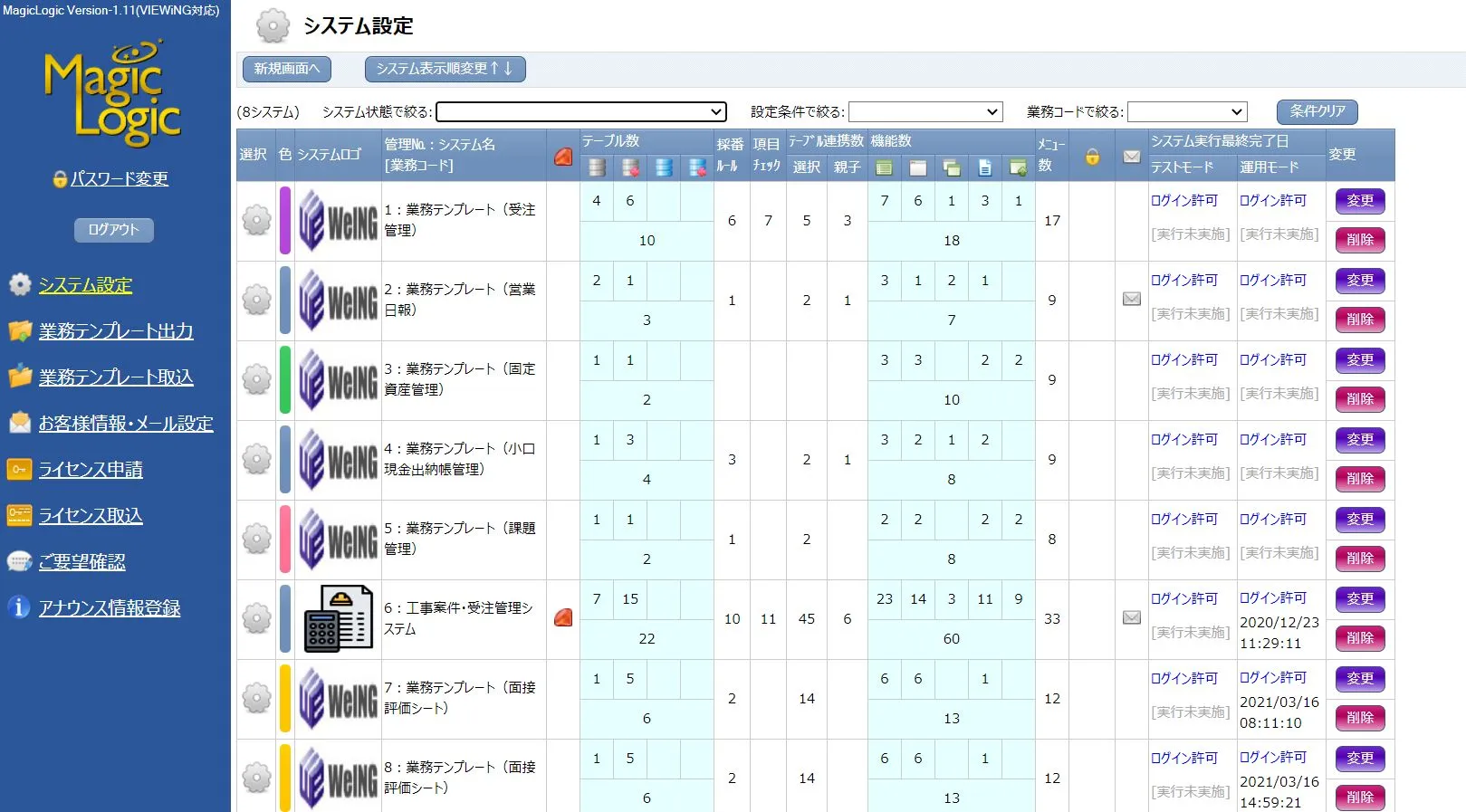This screenshot has width=1466, height=812.
Task: Click system 6 calculator document logo
Action: [337, 618]
